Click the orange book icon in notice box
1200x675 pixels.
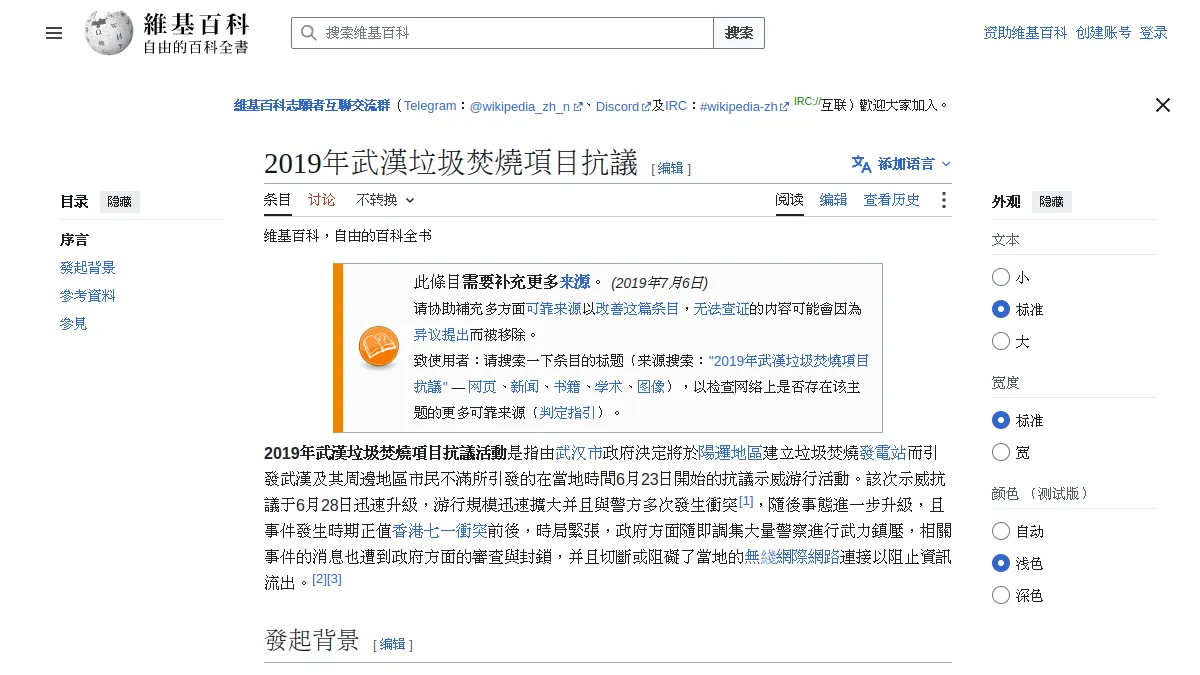379,347
